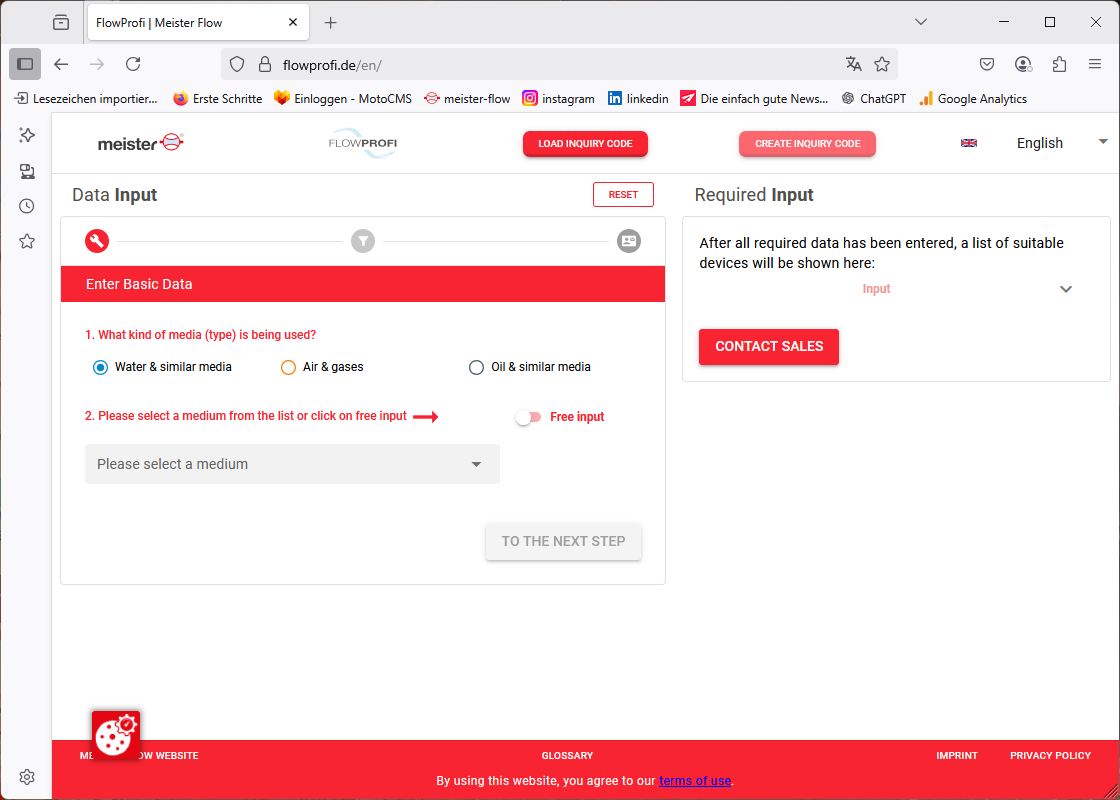Click the CONTACT SALES button
Screen dimensions: 1120x800
pyautogui.click(x=768, y=347)
